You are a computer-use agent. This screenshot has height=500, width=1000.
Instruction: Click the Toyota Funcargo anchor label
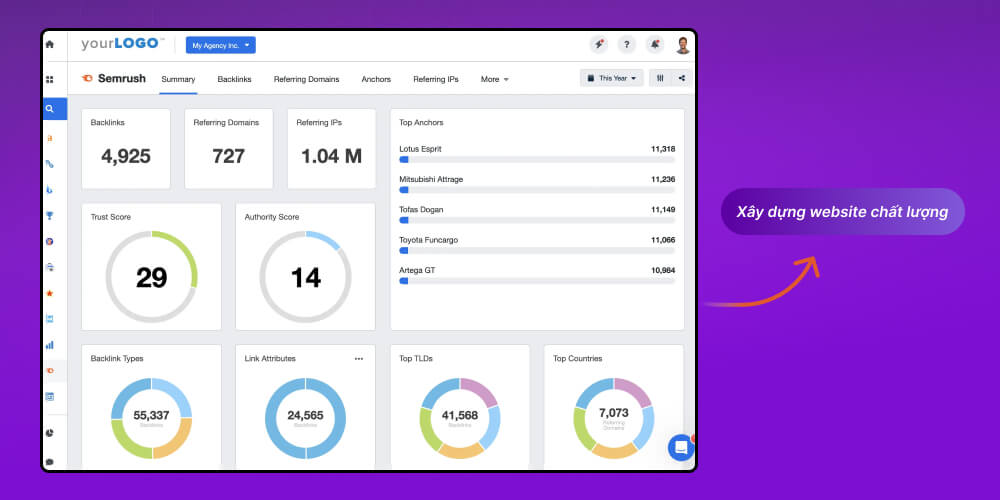pyautogui.click(x=428, y=240)
